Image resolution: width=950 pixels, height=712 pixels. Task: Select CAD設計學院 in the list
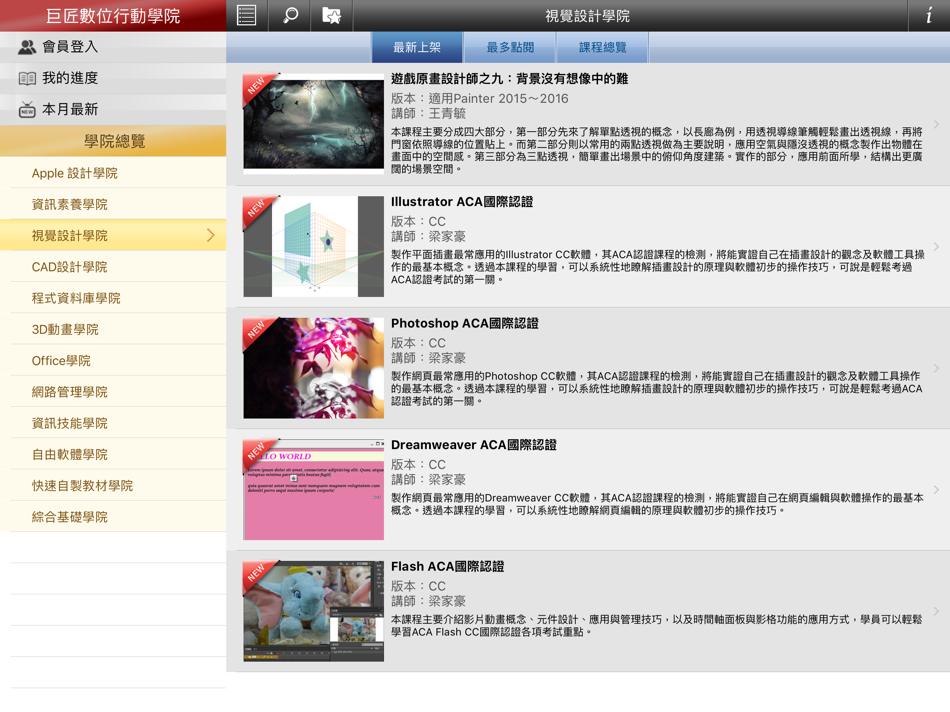[113, 267]
